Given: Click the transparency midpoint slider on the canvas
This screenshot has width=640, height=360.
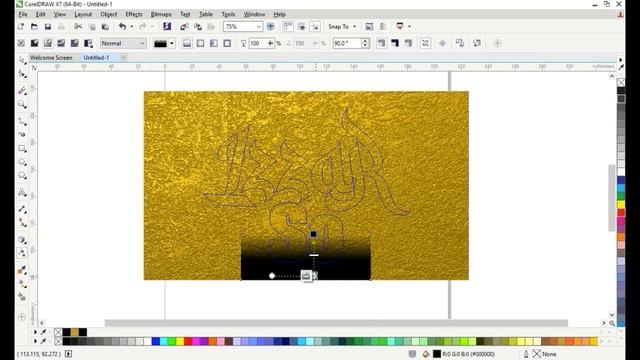Looking at the screenshot, I should pyautogui.click(x=314, y=255).
